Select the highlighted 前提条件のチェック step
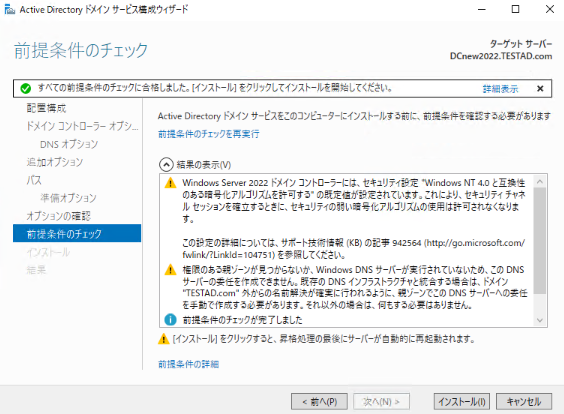Viewport: 564px width, 414px height. pyautogui.click(x=77, y=233)
